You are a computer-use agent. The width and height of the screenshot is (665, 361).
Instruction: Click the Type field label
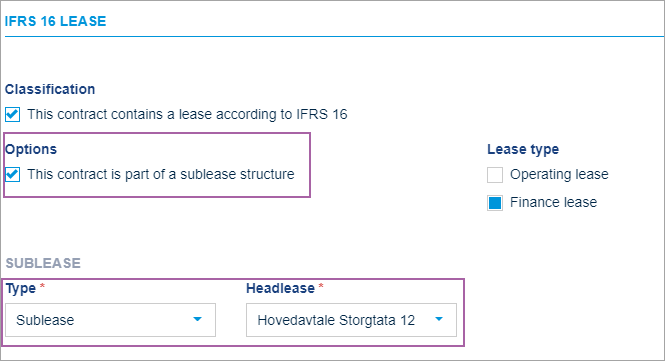(x=21, y=289)
